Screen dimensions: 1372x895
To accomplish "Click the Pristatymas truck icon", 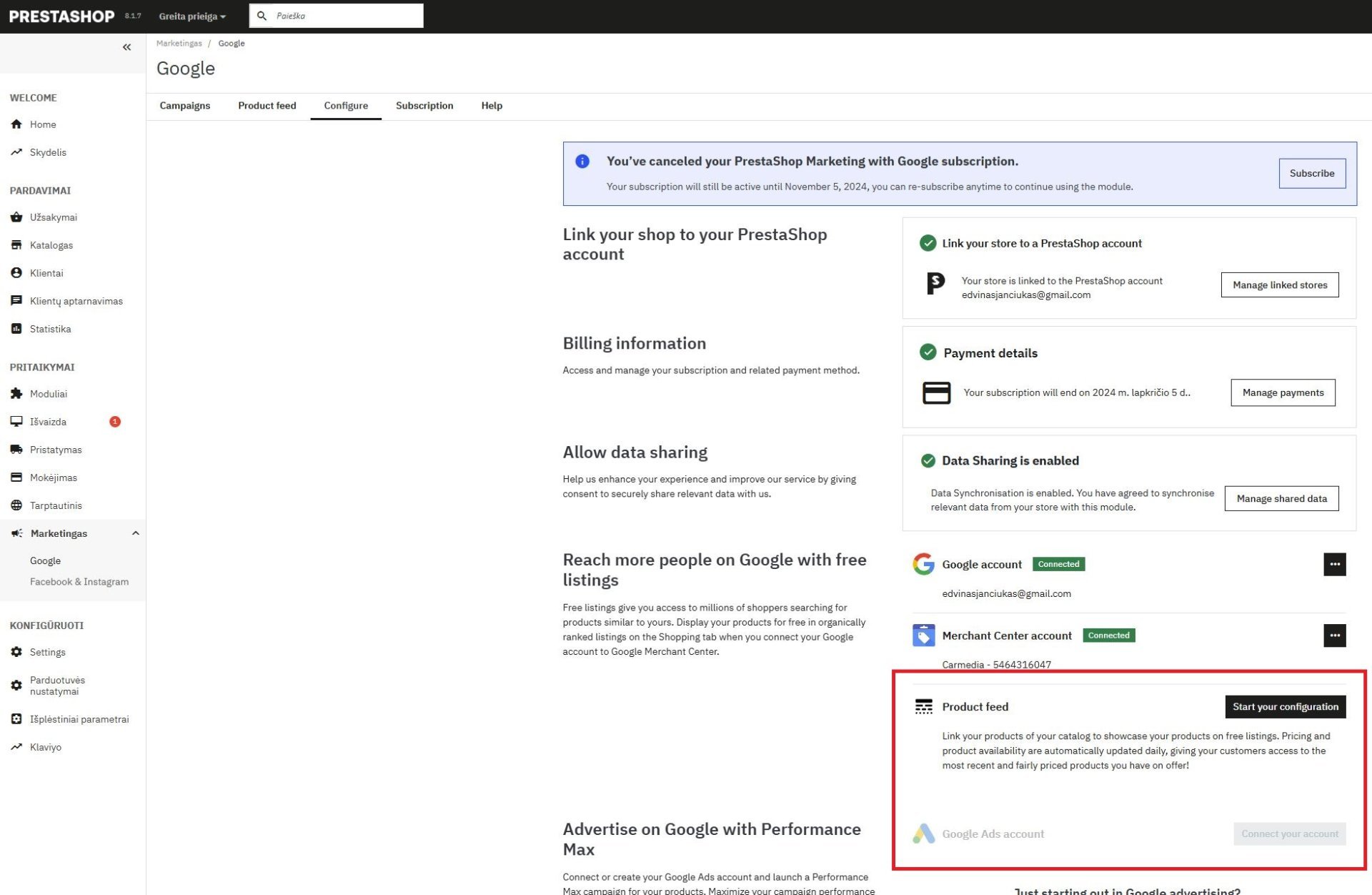I will (x=16, y=450).
